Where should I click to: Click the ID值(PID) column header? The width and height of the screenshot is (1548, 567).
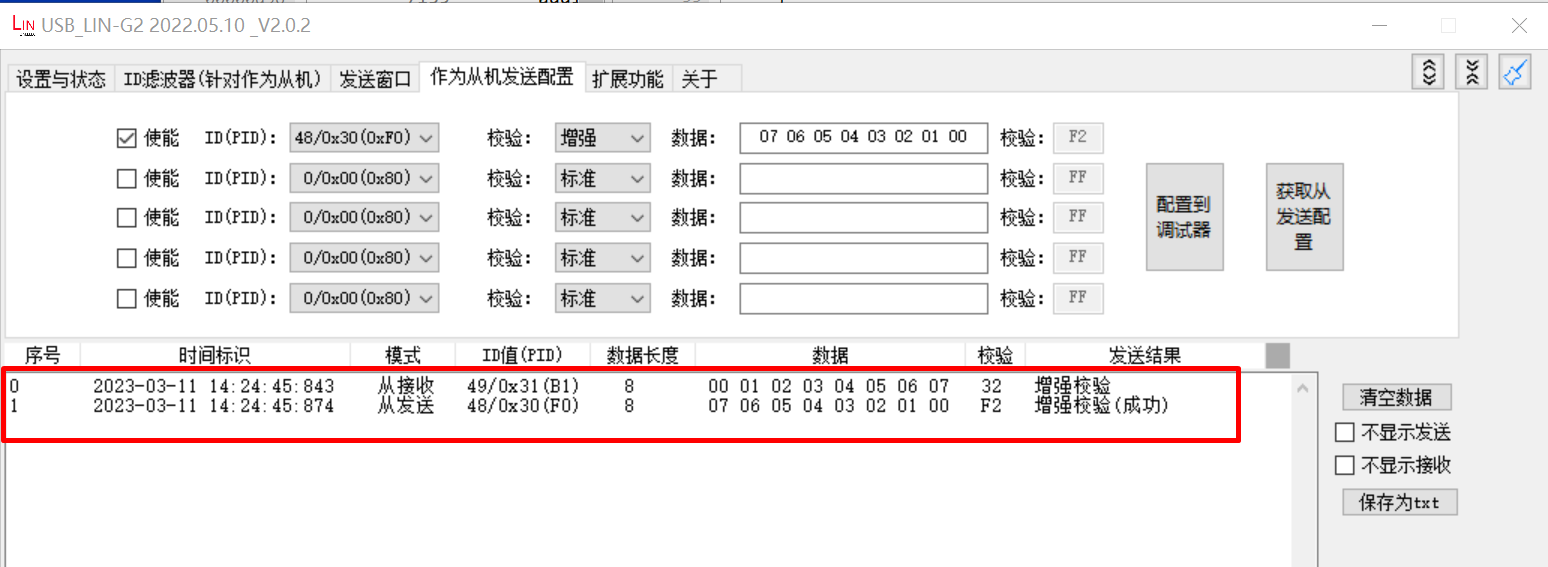click(x=522, y=355)
